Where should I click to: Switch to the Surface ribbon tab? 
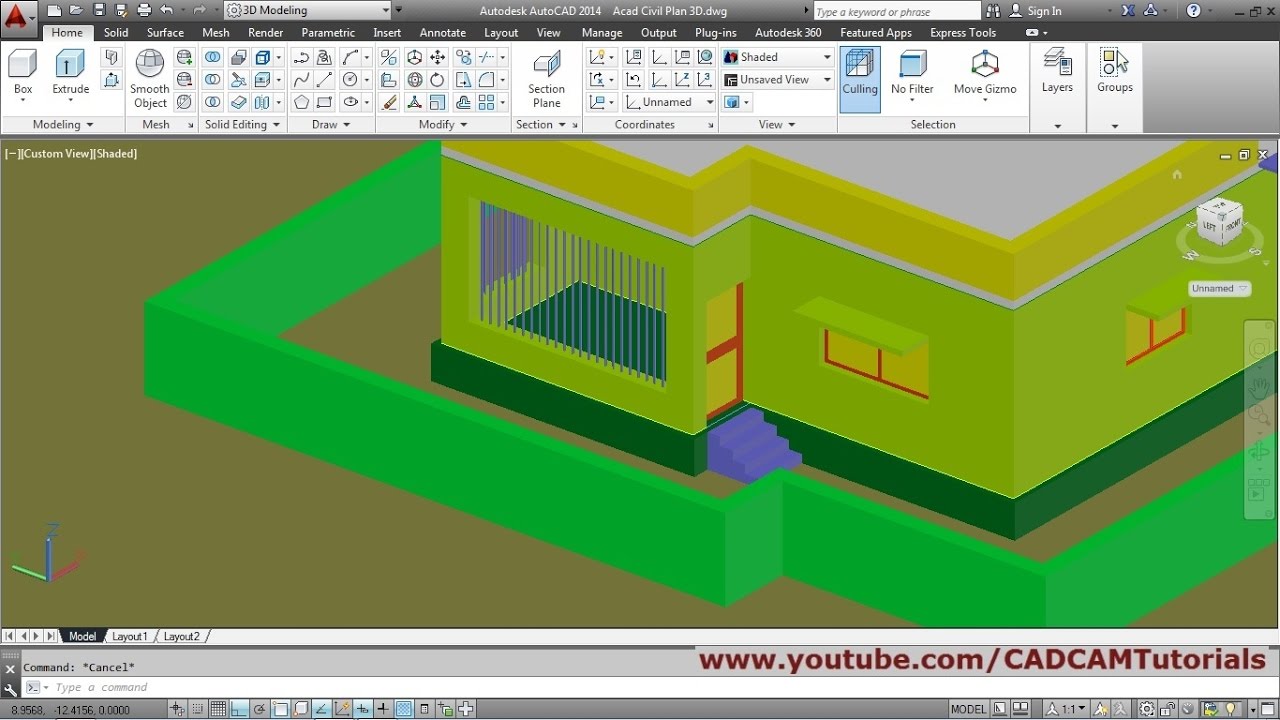[165, 32]
